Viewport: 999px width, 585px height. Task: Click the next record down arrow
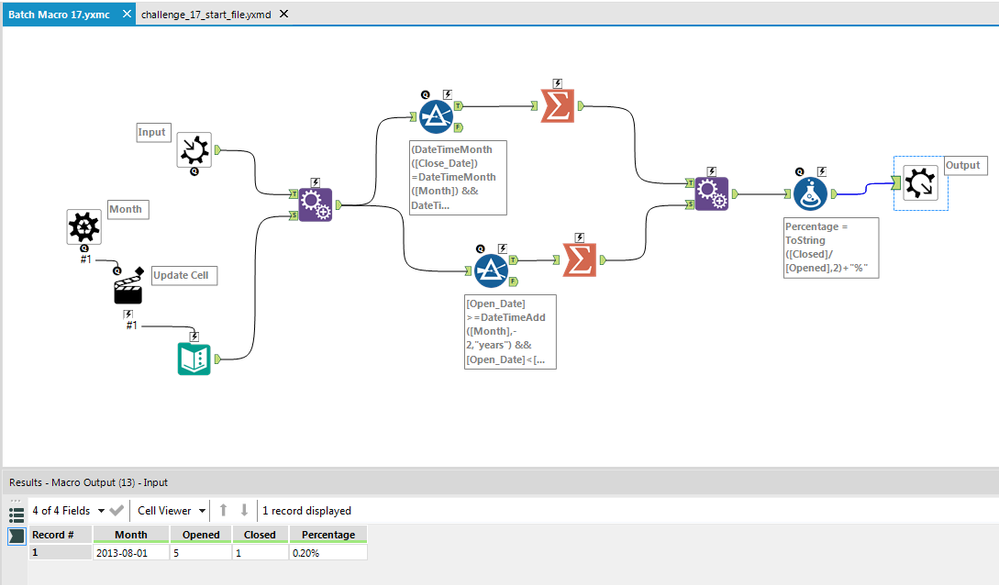(244, 510)
